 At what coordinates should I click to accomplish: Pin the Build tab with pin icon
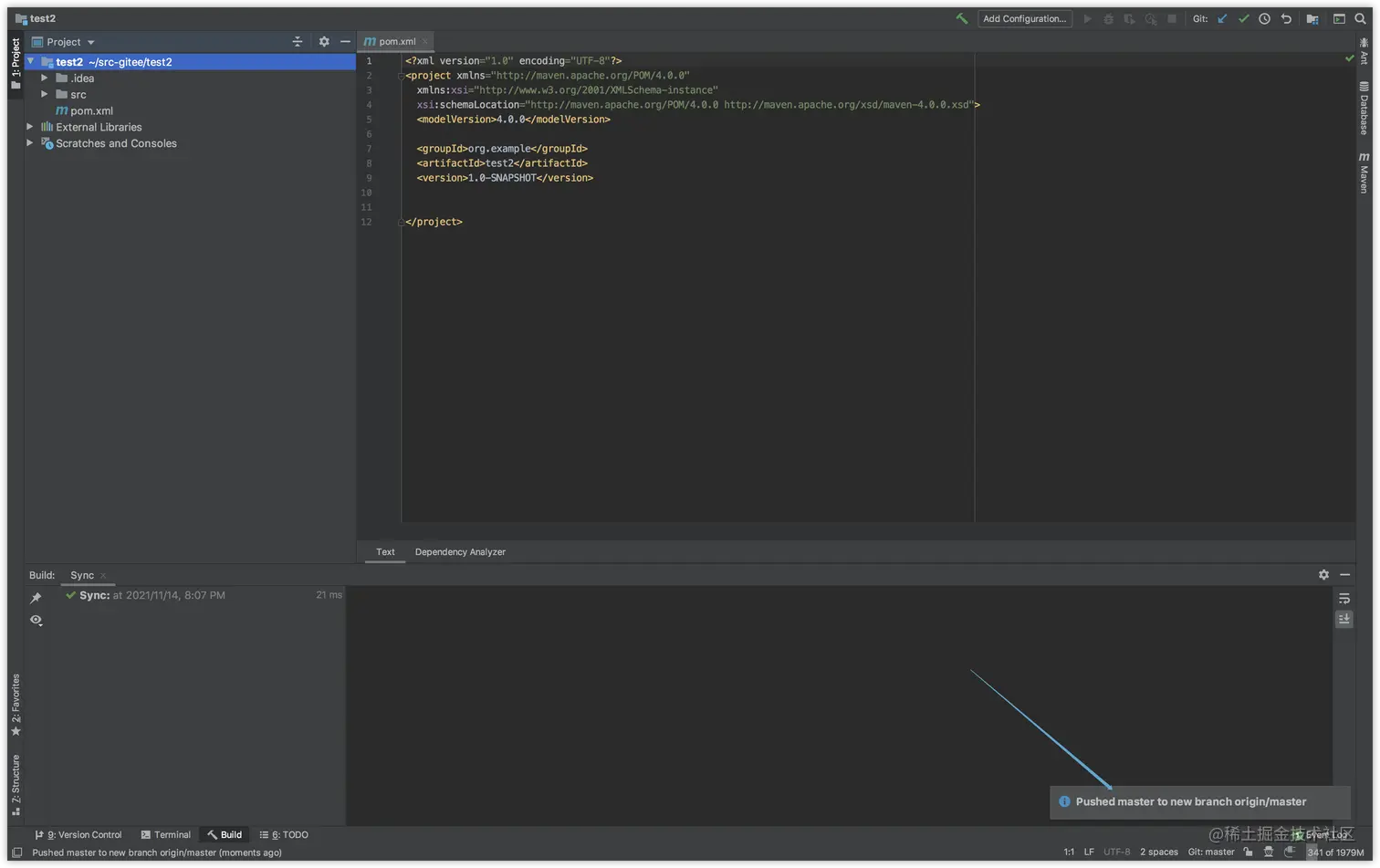coord(36,598)
